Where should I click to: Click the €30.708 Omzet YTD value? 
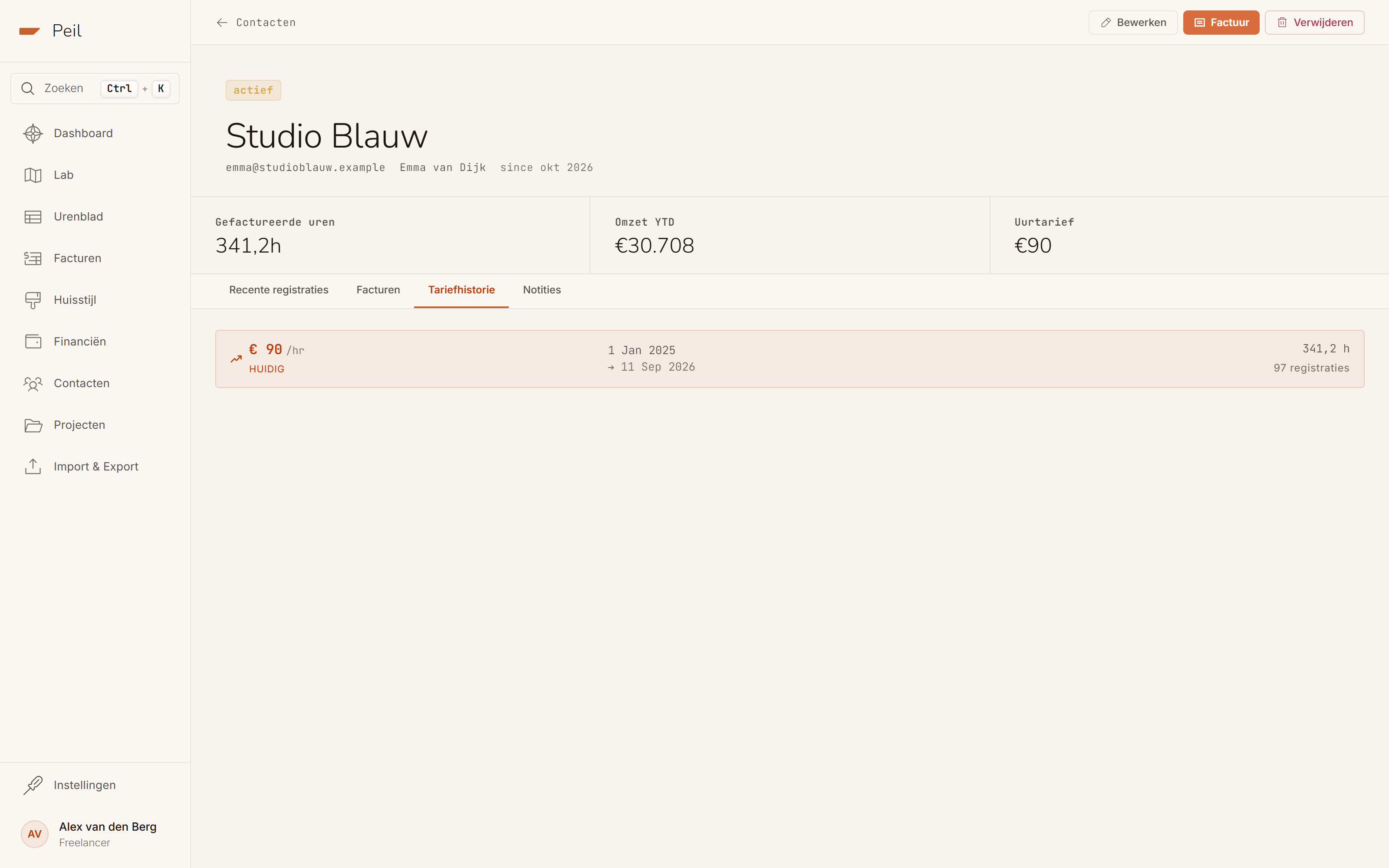[654, 246]
